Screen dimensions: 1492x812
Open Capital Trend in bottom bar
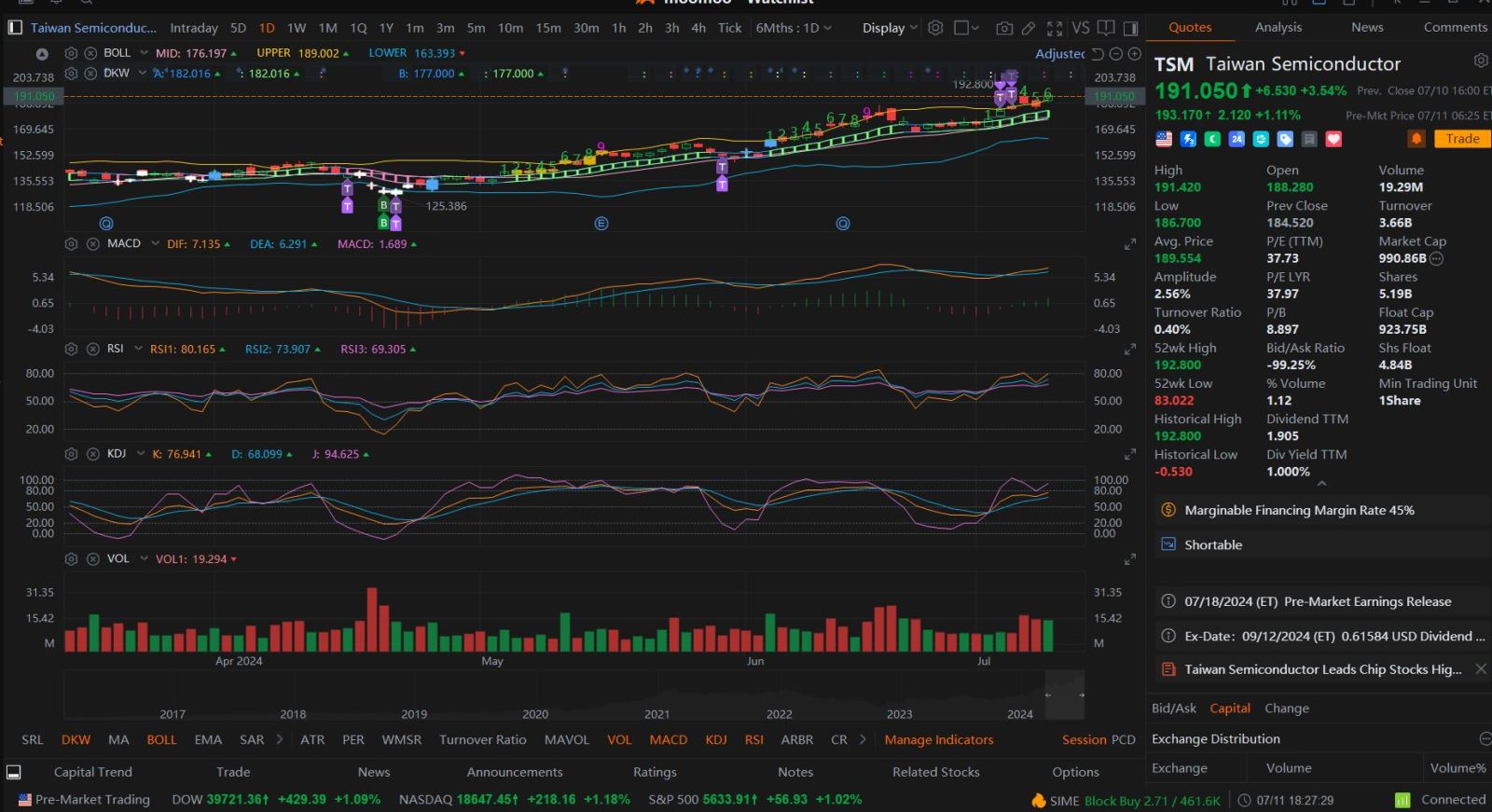coord(93,772)
